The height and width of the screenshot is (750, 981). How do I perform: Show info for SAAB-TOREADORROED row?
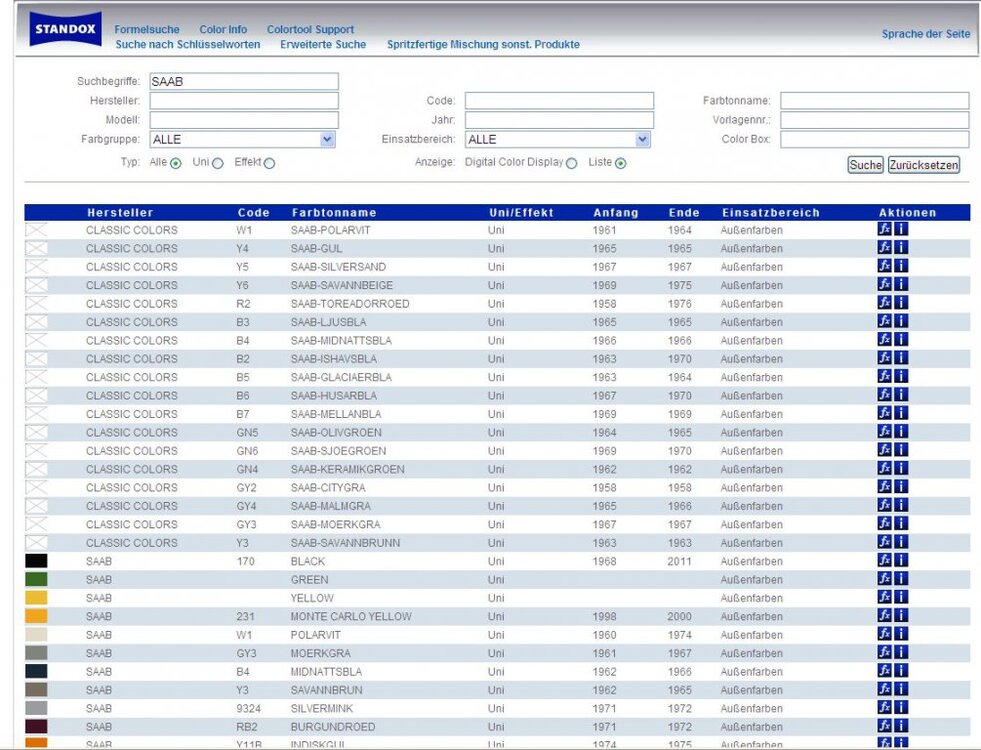click(900, 303)
